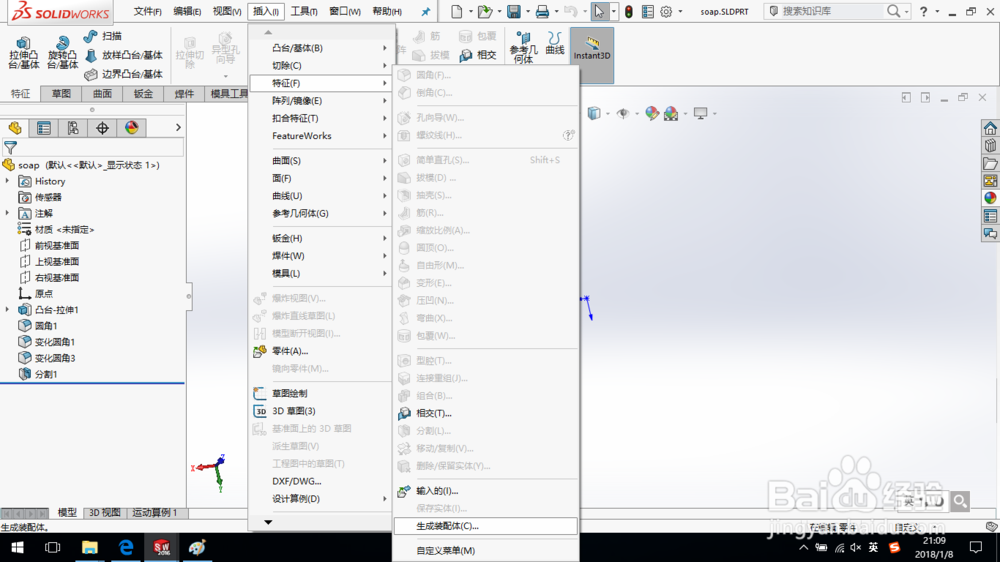Click the Select cursor tool icon
The image size is (1000, 562).
click(x=599, y=11)
